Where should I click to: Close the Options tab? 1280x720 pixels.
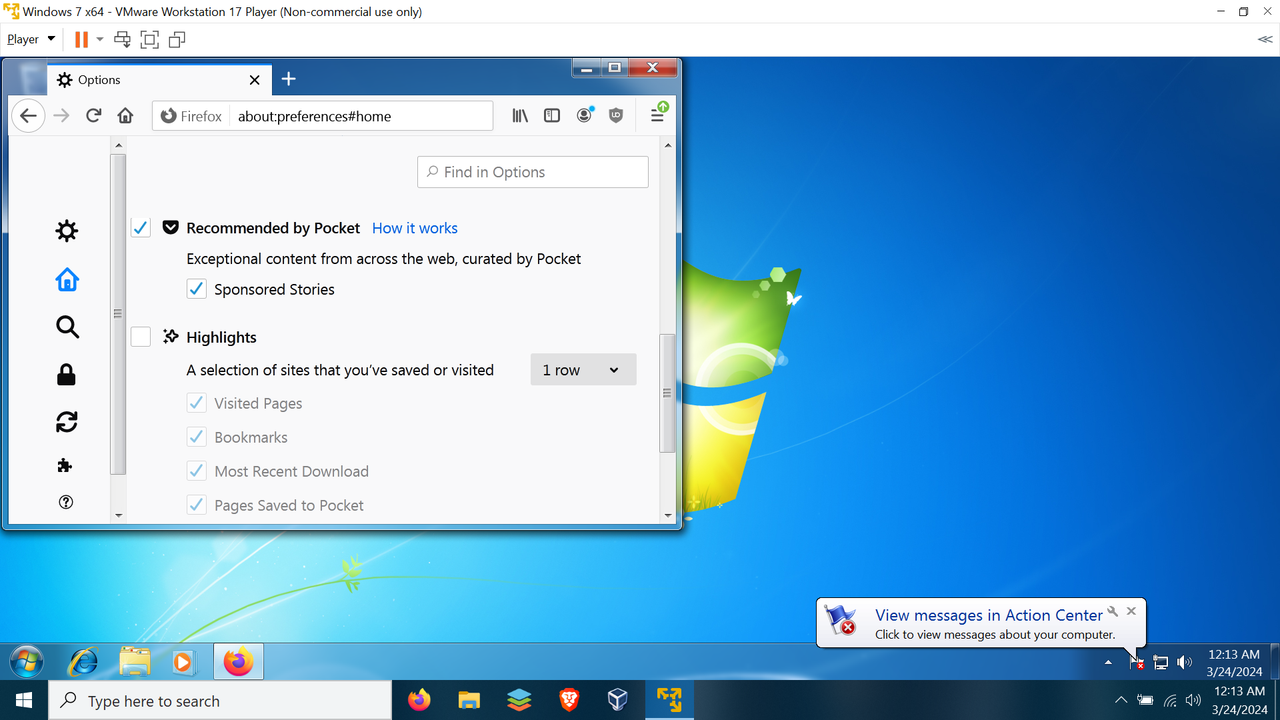click(254, 80)
